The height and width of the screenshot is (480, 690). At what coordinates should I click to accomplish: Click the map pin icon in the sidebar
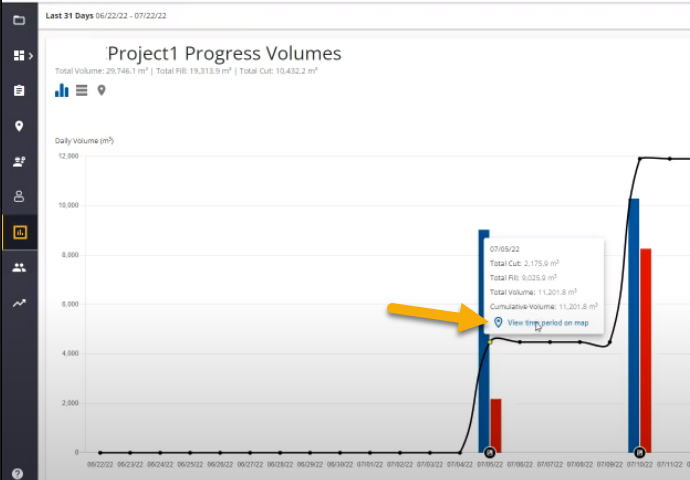coord(19,126)
